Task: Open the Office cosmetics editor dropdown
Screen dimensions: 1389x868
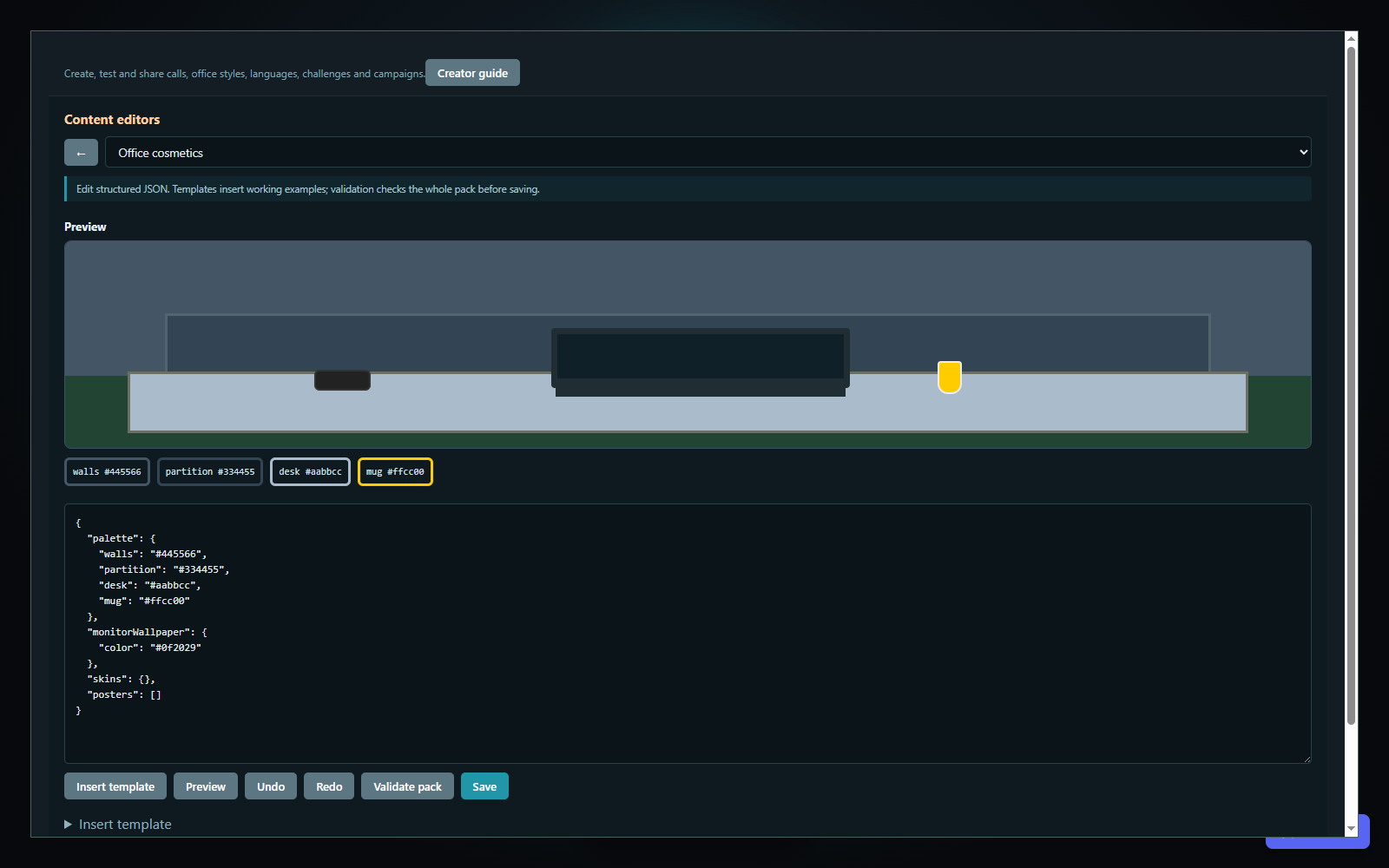Action: click(x=708, y=152)
